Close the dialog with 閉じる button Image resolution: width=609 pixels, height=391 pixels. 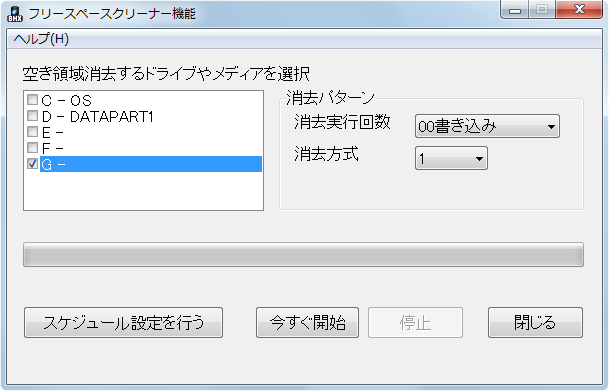(535, 322)
